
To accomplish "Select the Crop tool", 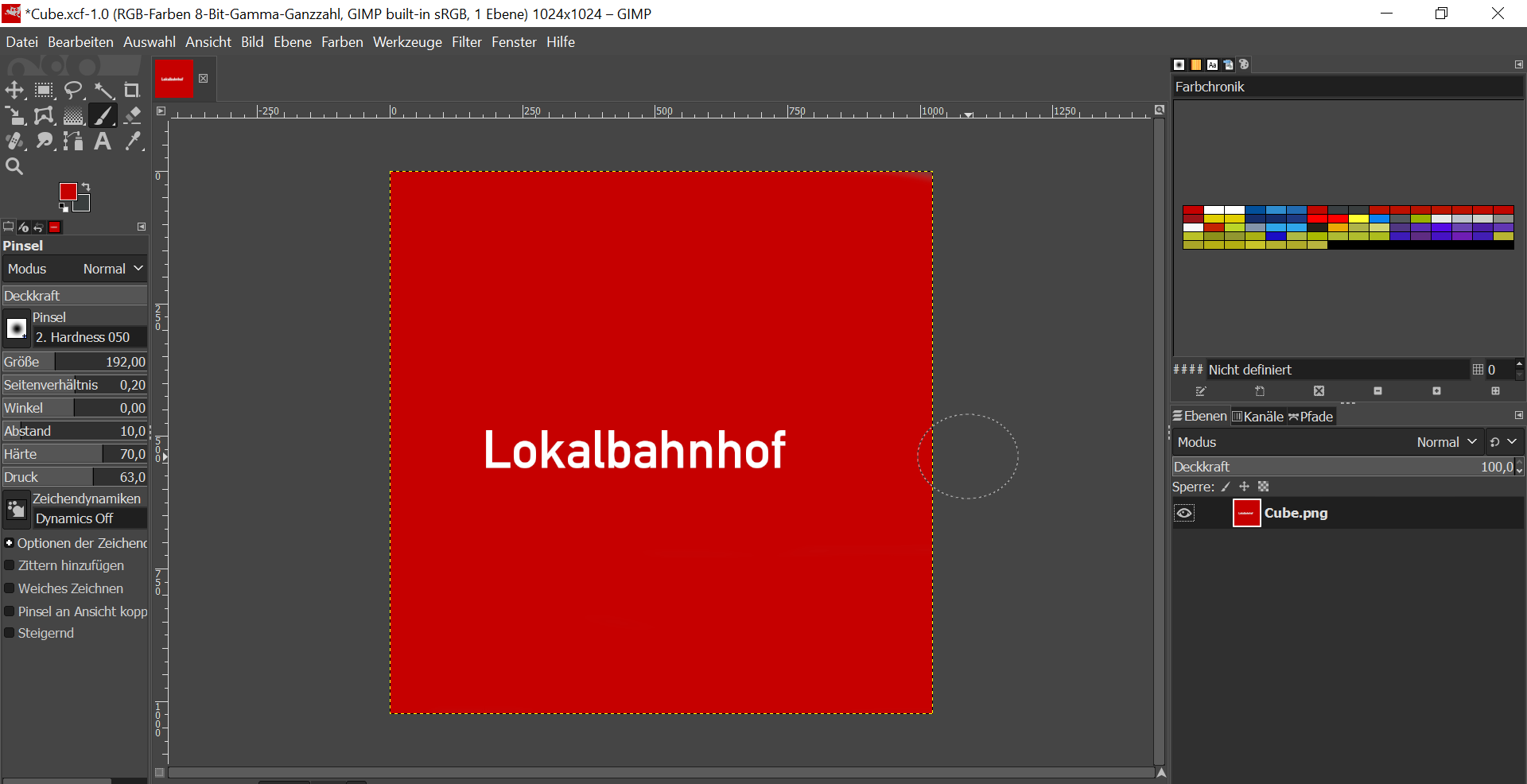I will coord(132,90).
